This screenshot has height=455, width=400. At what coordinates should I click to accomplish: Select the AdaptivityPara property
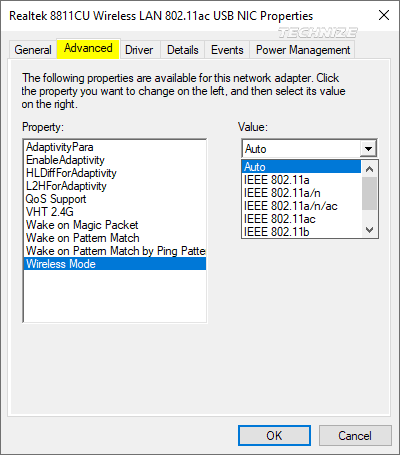(115, 147)
